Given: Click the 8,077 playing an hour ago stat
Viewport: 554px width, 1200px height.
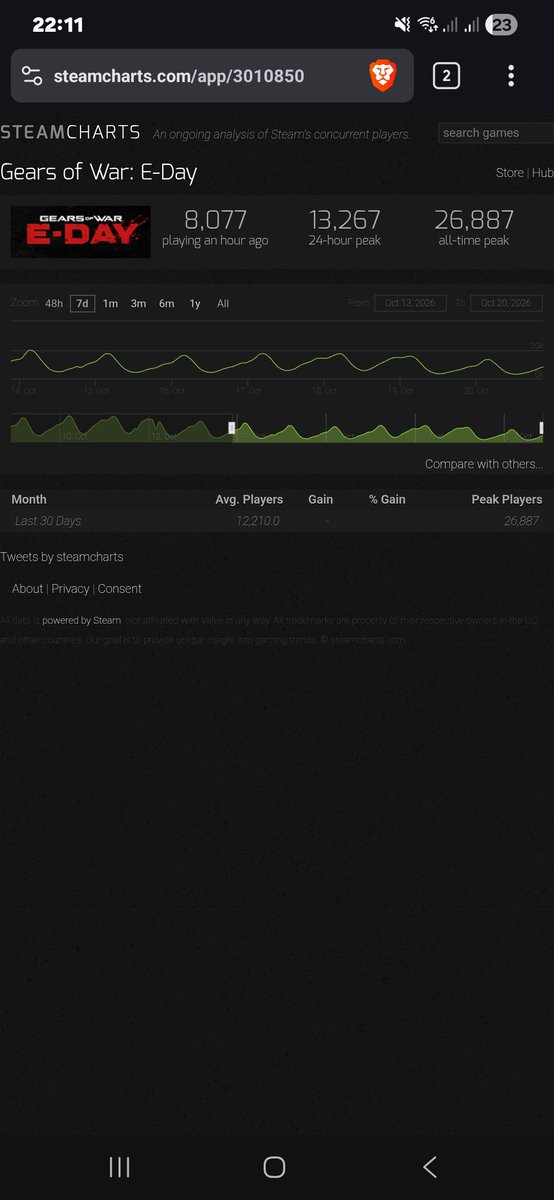Looking at the screenshot, I should pyautogui.click(x=215, y=228).
